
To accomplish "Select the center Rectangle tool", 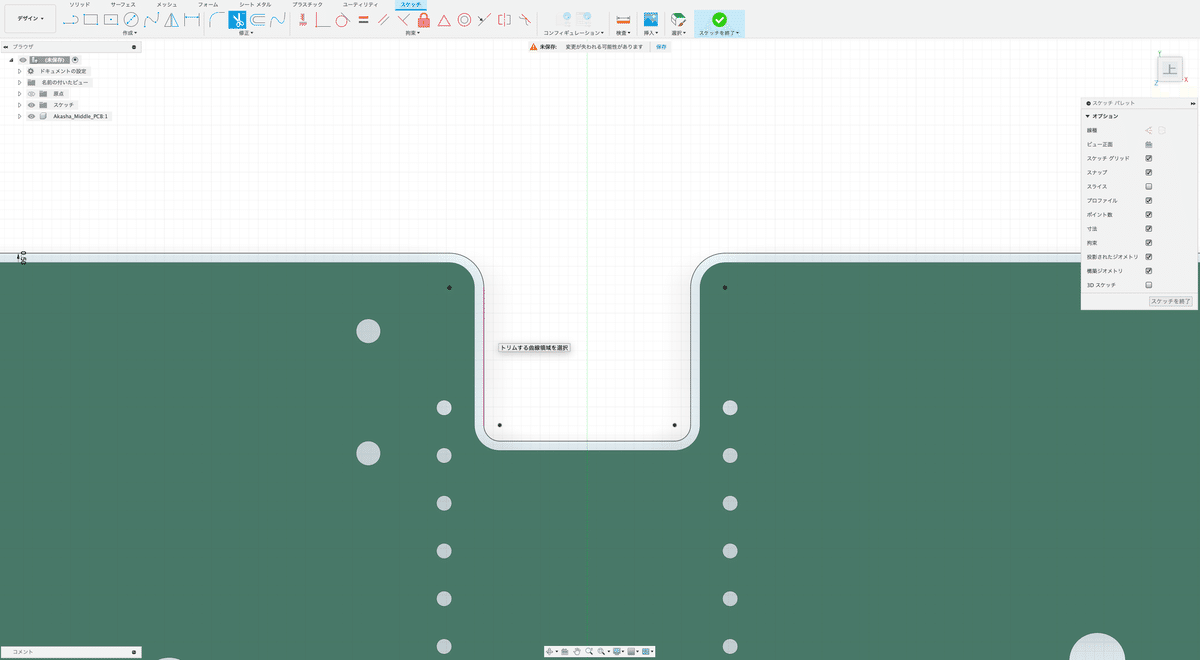I will point(111,19).
